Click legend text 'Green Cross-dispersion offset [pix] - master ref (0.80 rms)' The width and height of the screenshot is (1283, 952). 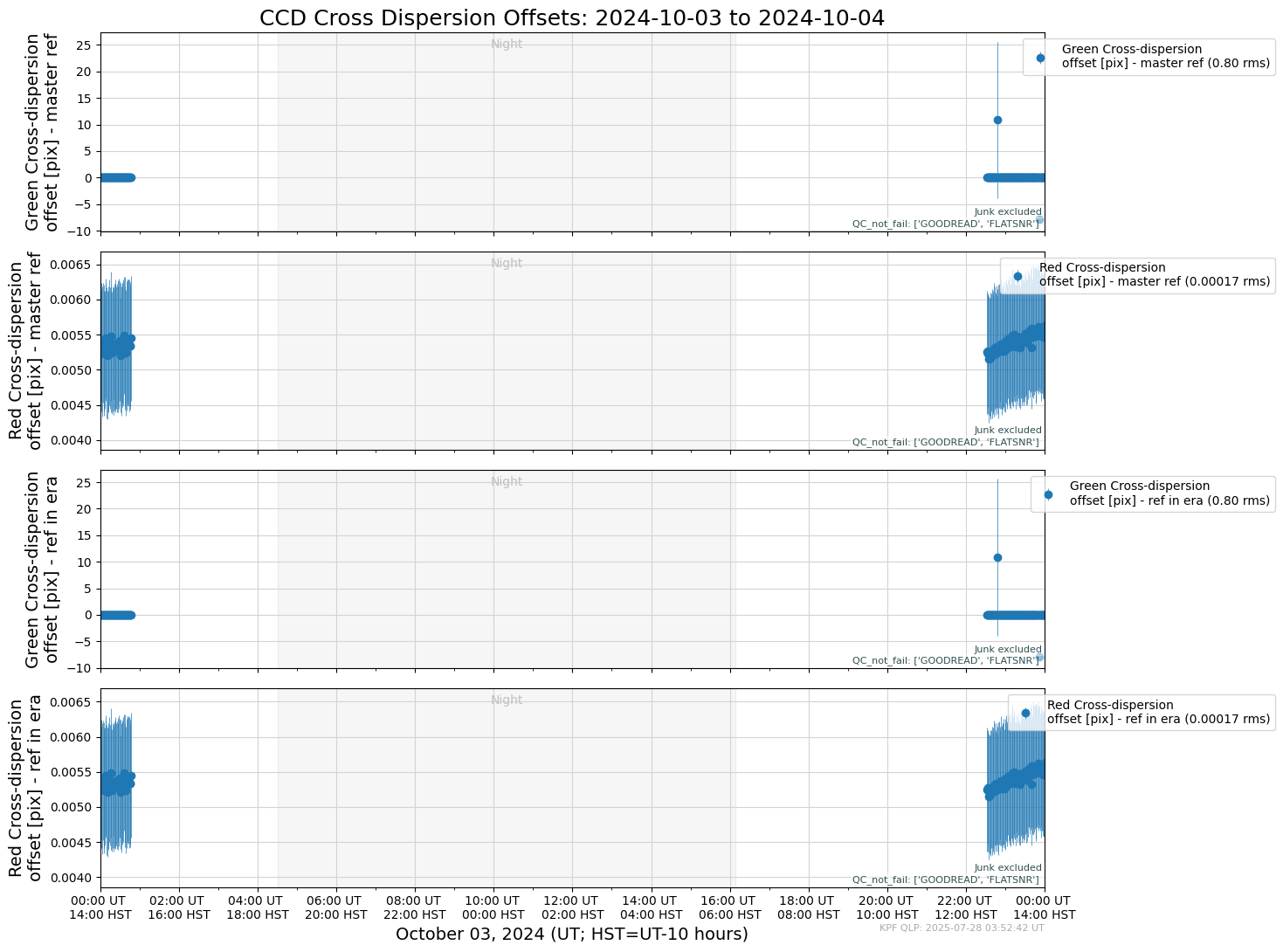click(1166, 57)
